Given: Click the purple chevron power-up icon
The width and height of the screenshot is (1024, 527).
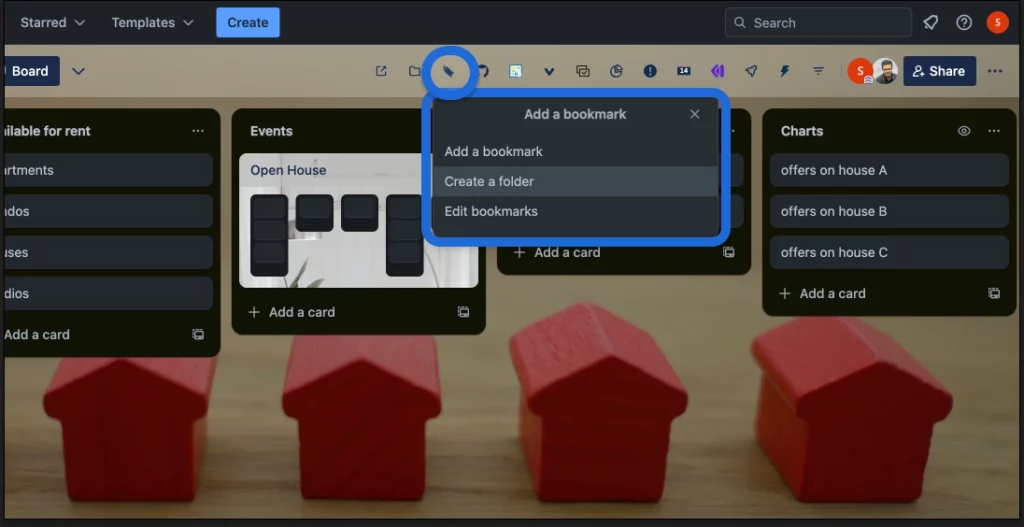Looking at the screenshot, I should click(717, 71).
